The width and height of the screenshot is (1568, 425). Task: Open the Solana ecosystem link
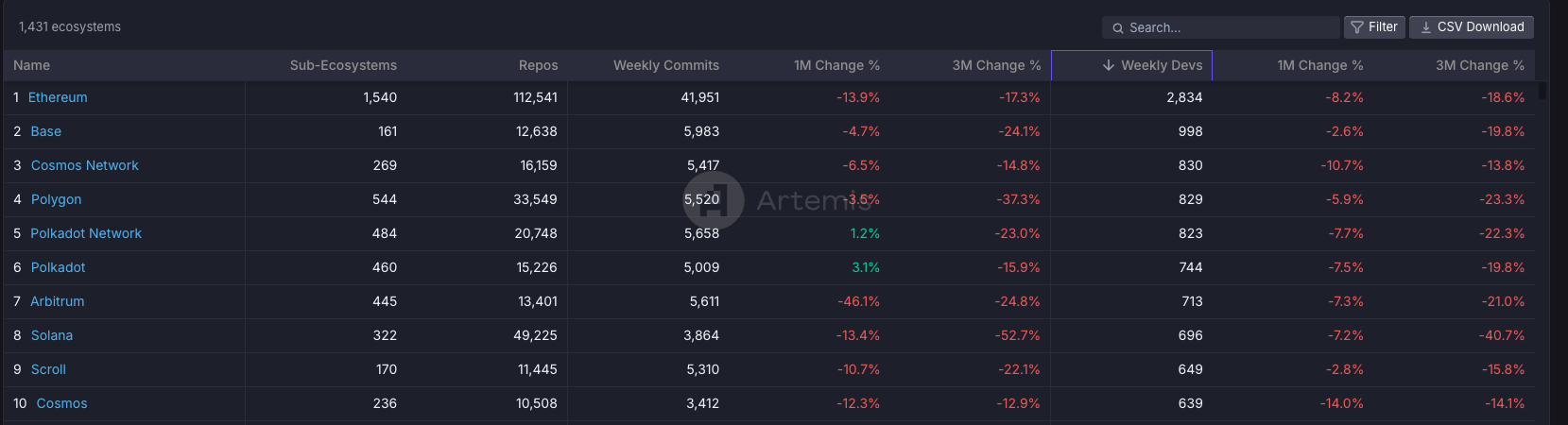pos(52,335)
